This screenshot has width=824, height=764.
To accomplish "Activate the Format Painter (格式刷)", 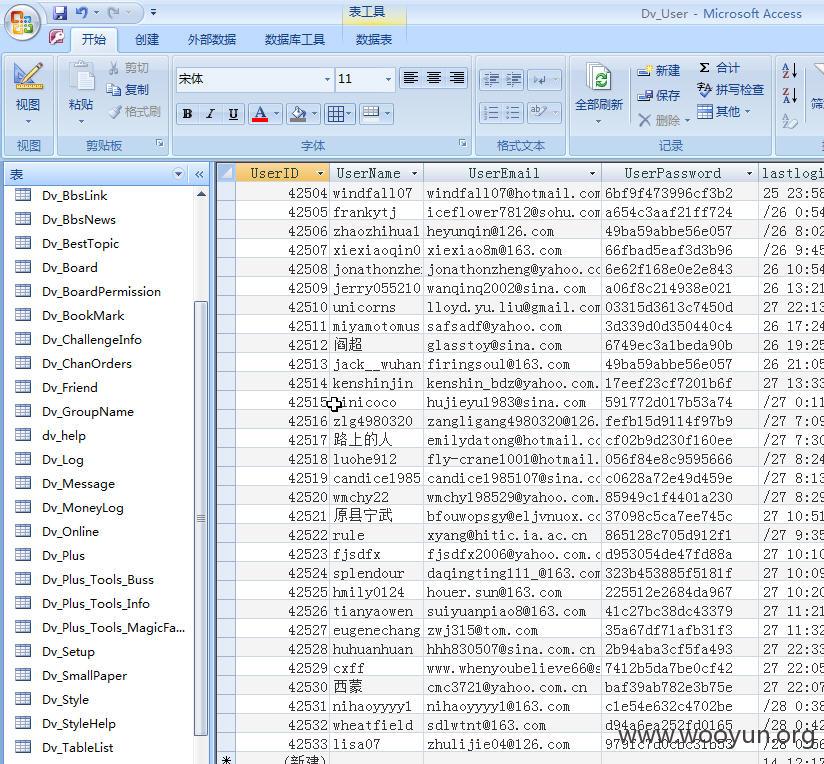I will 134,112.
